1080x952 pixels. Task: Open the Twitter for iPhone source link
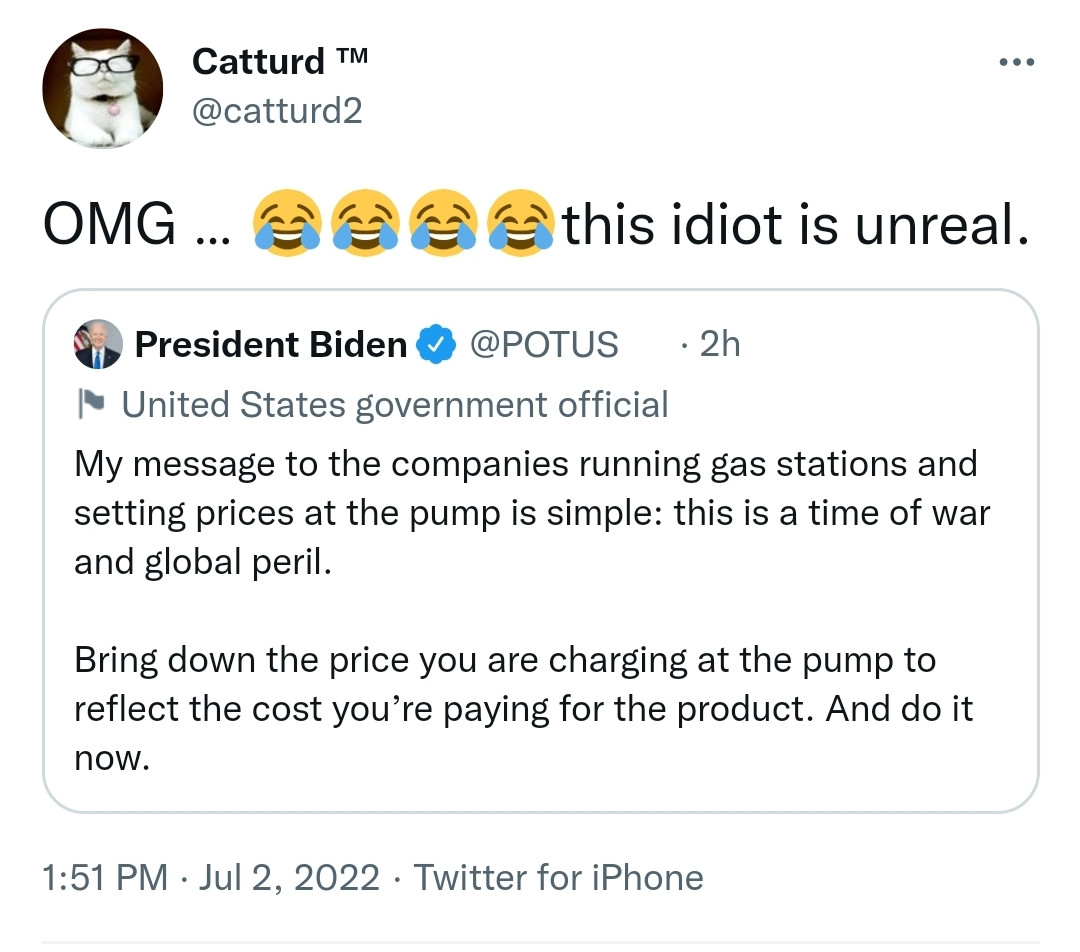point(558,878)
